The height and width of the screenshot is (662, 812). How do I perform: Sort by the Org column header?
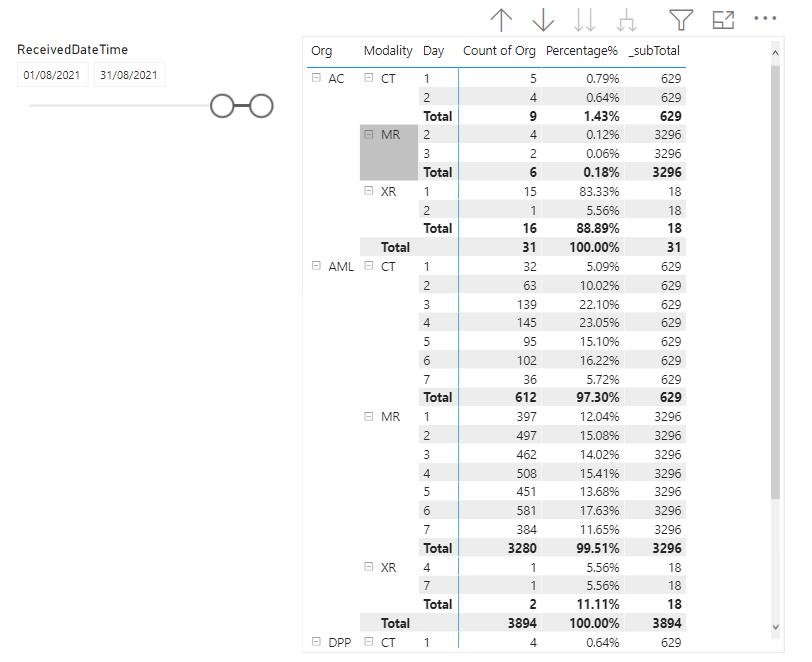tap(322, 51)
